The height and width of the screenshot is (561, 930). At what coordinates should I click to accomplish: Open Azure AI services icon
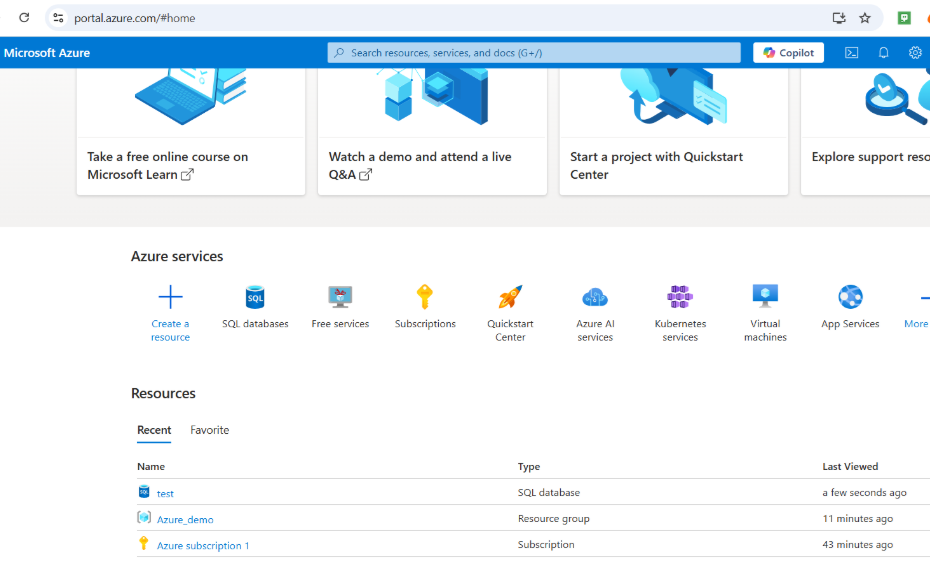tap(595, 297)
